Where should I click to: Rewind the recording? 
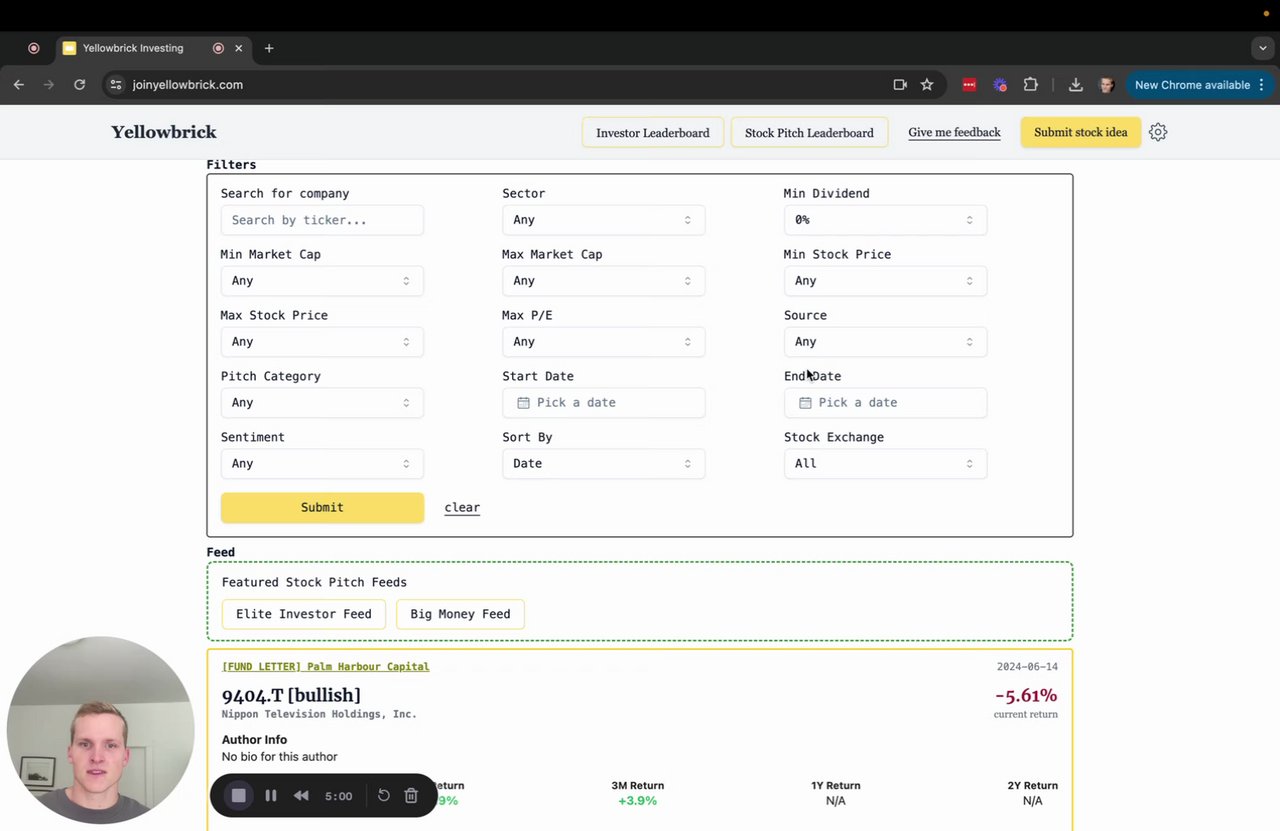pos(301,796)
